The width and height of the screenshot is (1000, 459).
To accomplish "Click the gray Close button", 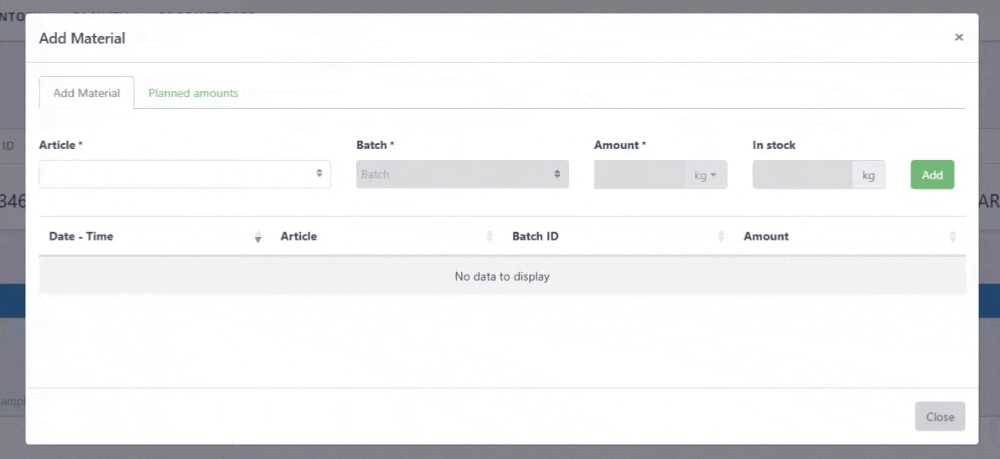I will (939, 417).
